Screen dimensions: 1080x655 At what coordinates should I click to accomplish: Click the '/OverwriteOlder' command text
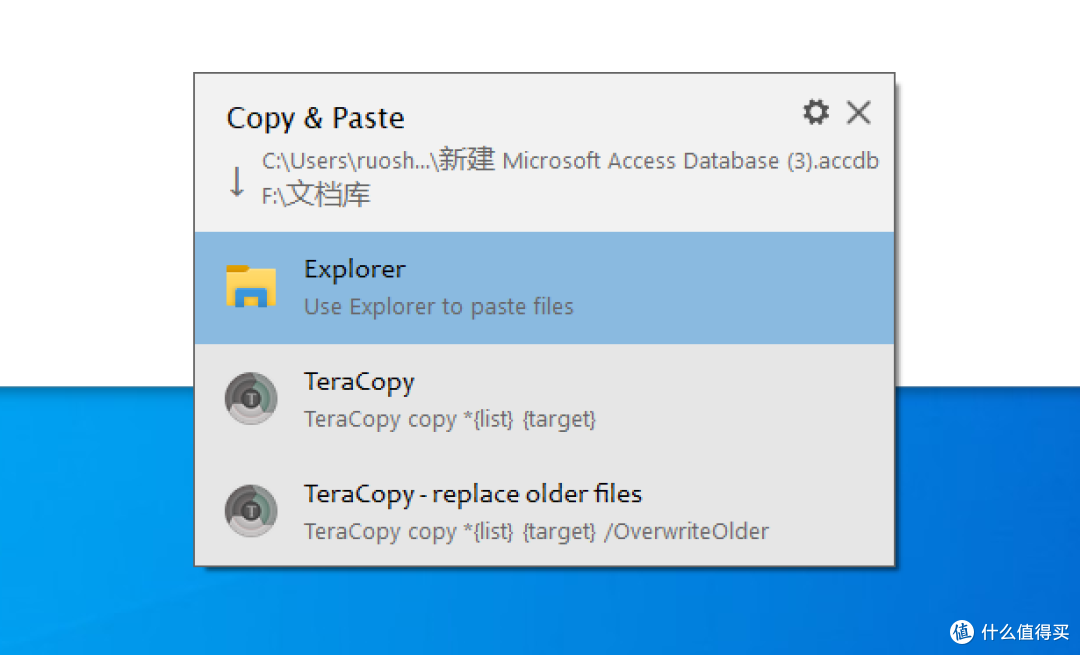coord(686,532)
